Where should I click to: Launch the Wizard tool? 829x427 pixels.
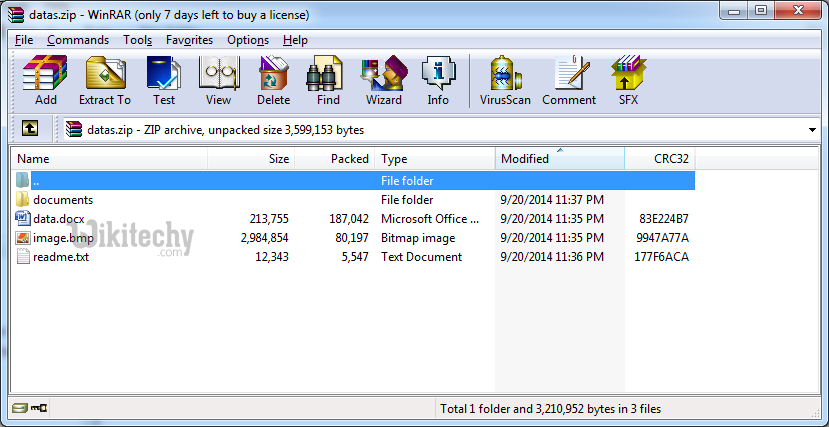(384, 80)
